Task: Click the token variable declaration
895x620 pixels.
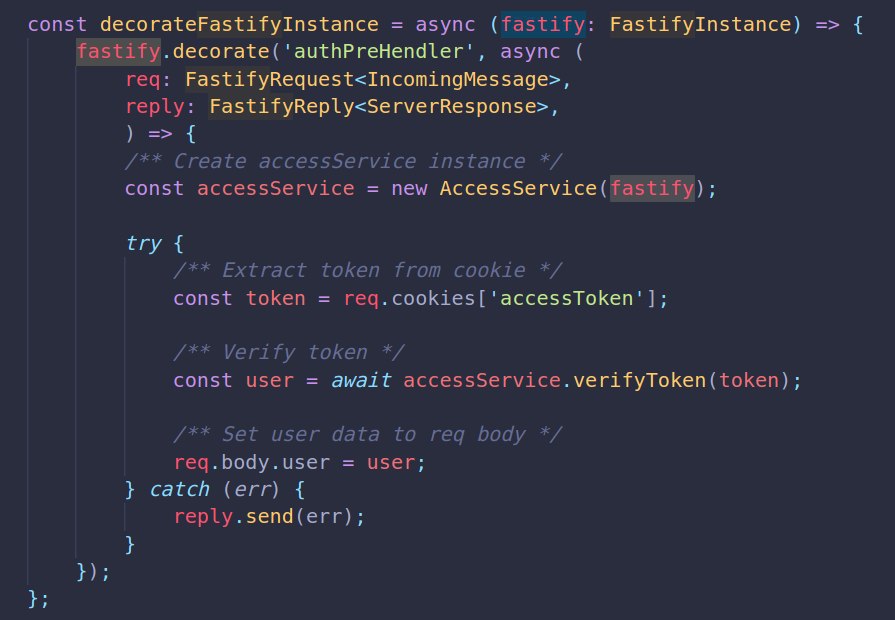Action: coord(276,298)
